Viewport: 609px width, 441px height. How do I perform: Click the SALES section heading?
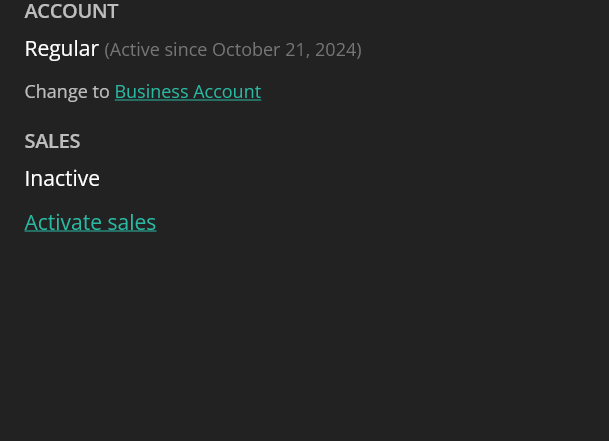[x=52, y=141]
